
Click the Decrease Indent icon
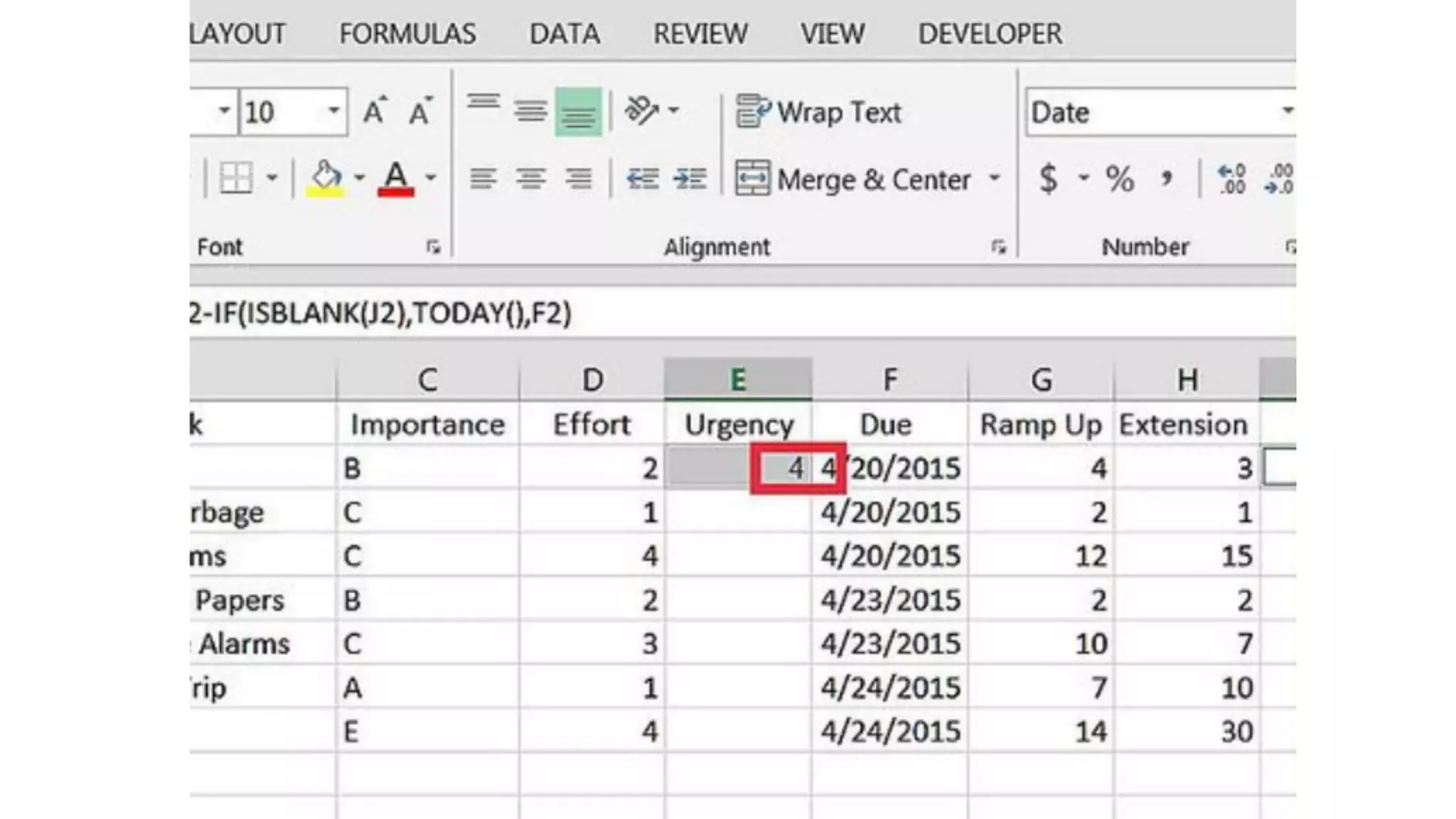(643, 178)
